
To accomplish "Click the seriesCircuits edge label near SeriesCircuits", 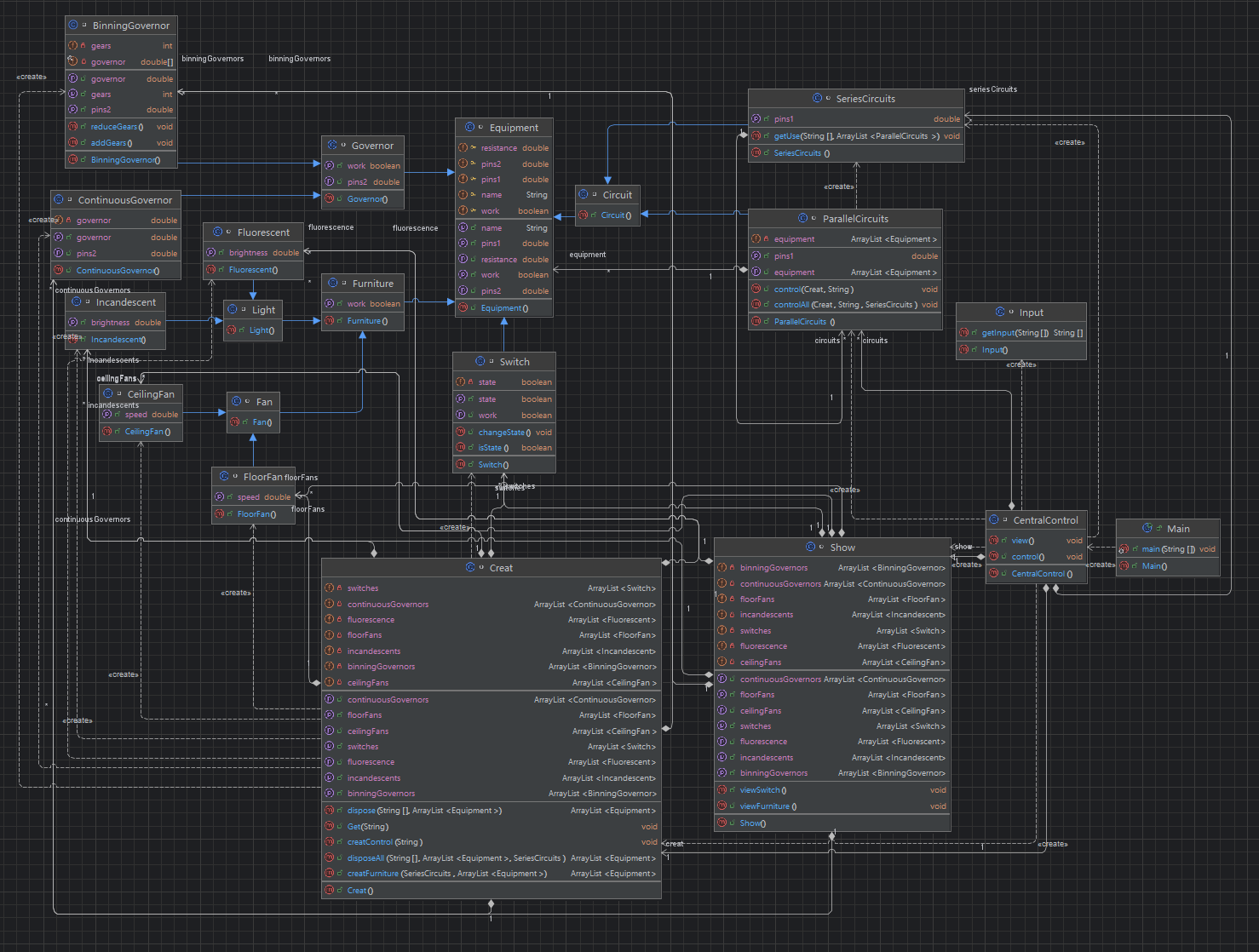I will (993, 89).
